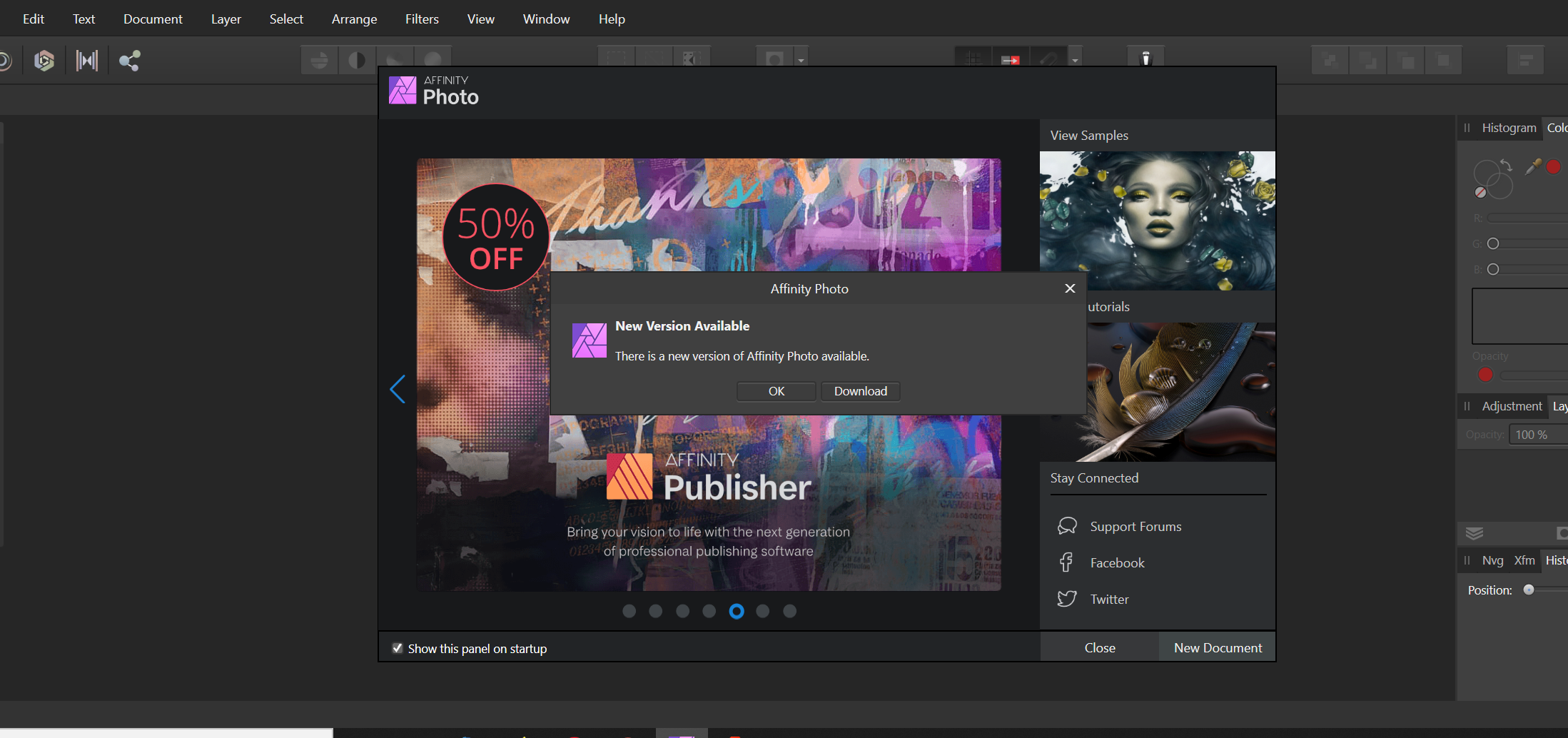Click the Nvg panel grip handle
Image resolution: width=1568 pixels, height=738 pixels.
1467,560
